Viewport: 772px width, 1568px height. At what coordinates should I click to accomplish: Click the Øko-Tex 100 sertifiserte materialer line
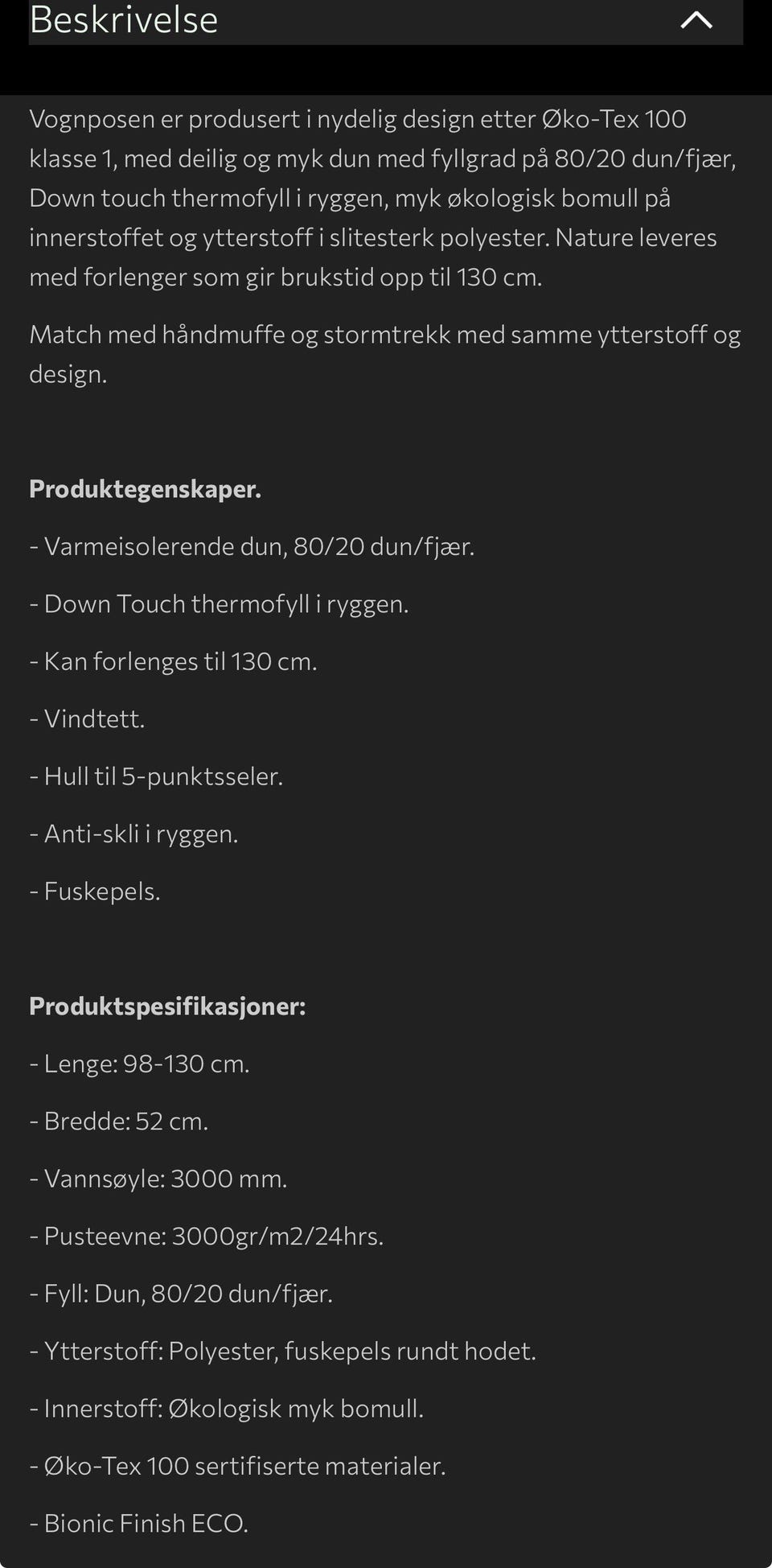click(237, 1466)
